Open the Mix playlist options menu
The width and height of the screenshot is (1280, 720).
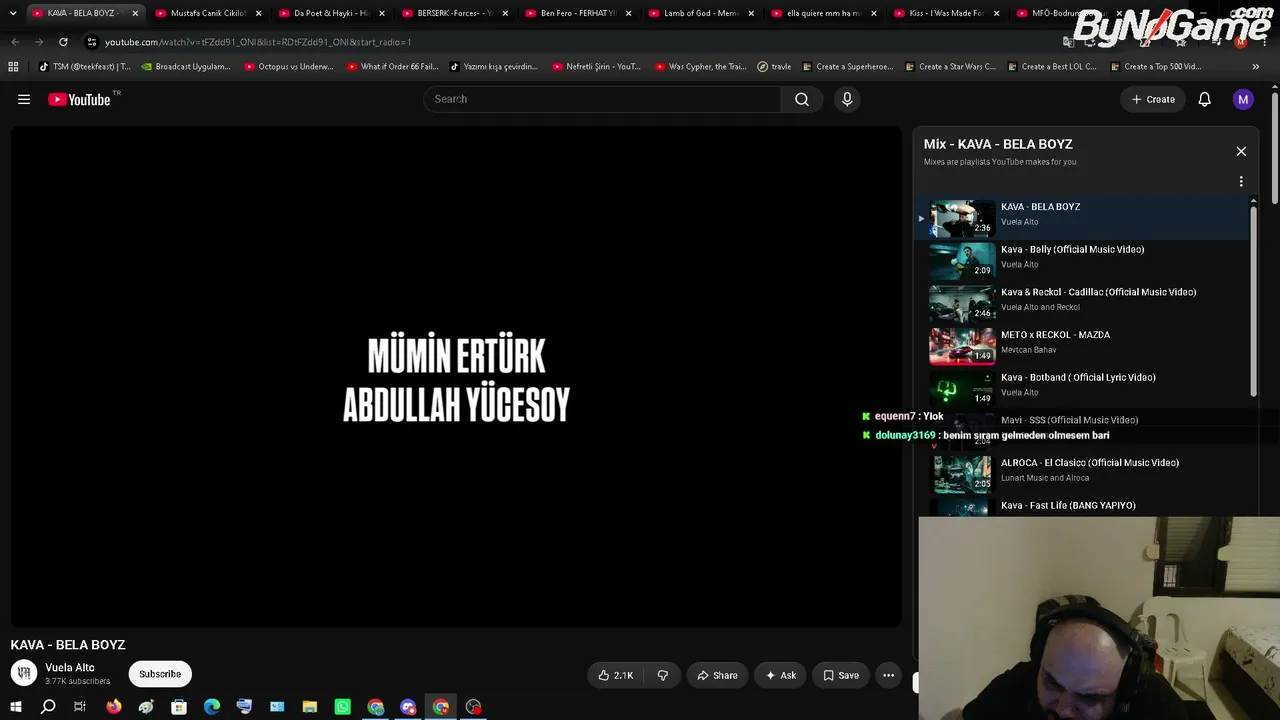[1241, 182]
